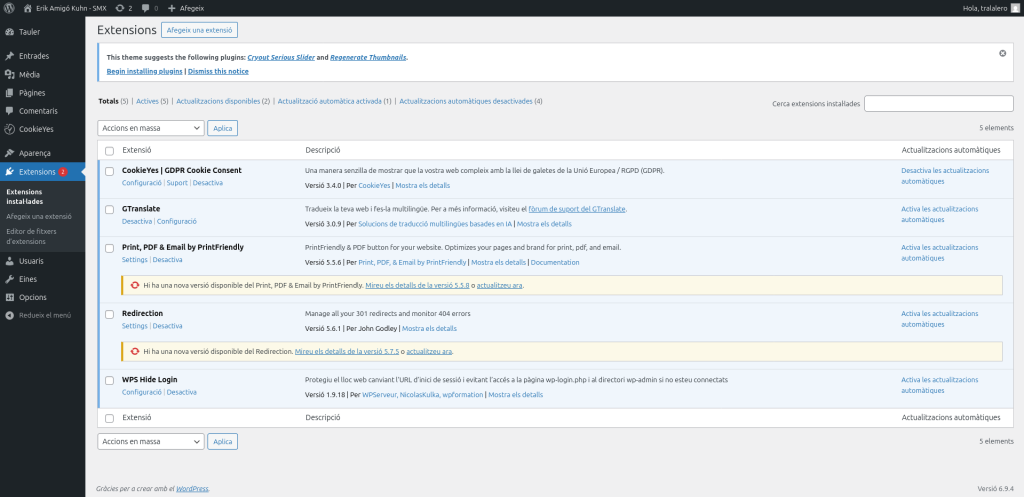Filter by Actualitzacions disponibles tab

[x=223, y=101]
